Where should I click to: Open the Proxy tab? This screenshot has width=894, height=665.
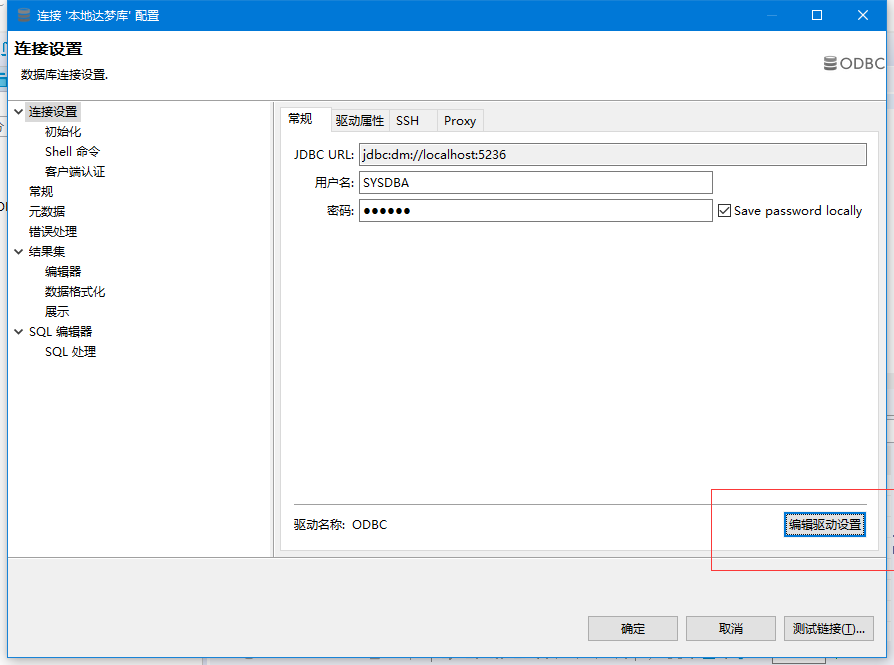pos(460,121)
